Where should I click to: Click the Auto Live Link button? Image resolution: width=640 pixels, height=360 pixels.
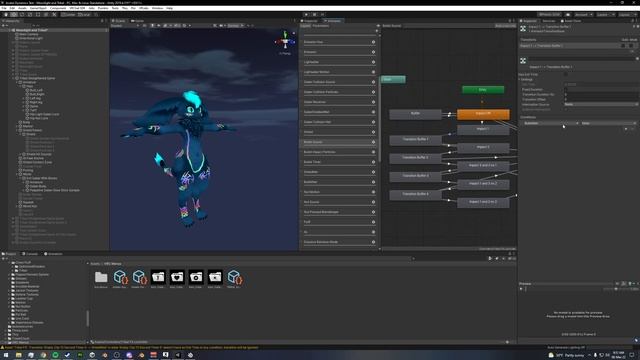pyautogui.click(x=505, y=26)
